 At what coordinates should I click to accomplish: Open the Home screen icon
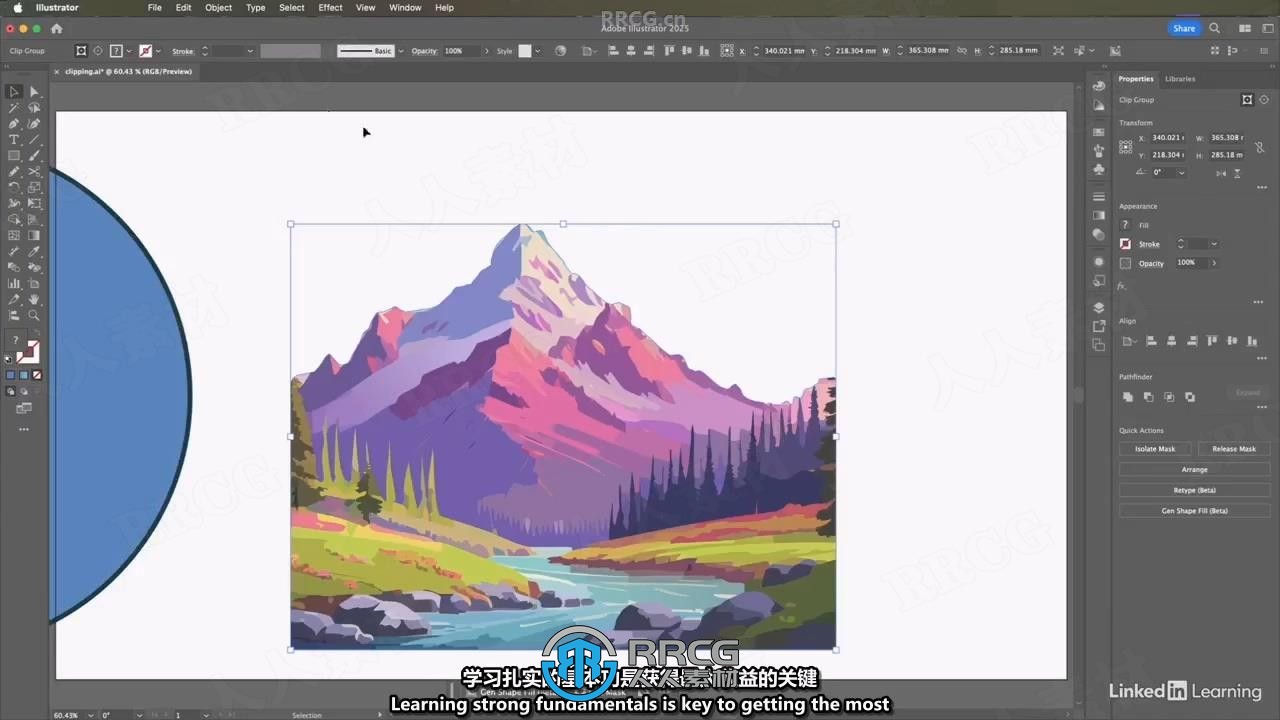56,29
